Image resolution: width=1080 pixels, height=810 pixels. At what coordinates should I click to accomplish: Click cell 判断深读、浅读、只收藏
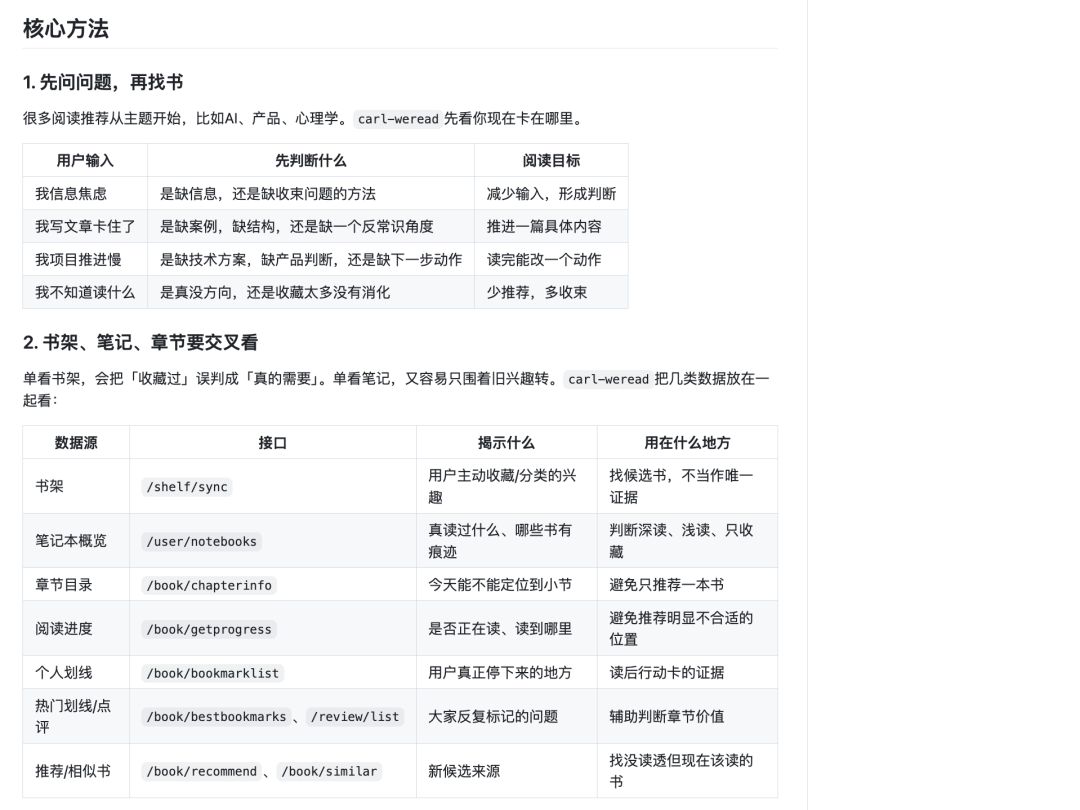click(687, 541)
